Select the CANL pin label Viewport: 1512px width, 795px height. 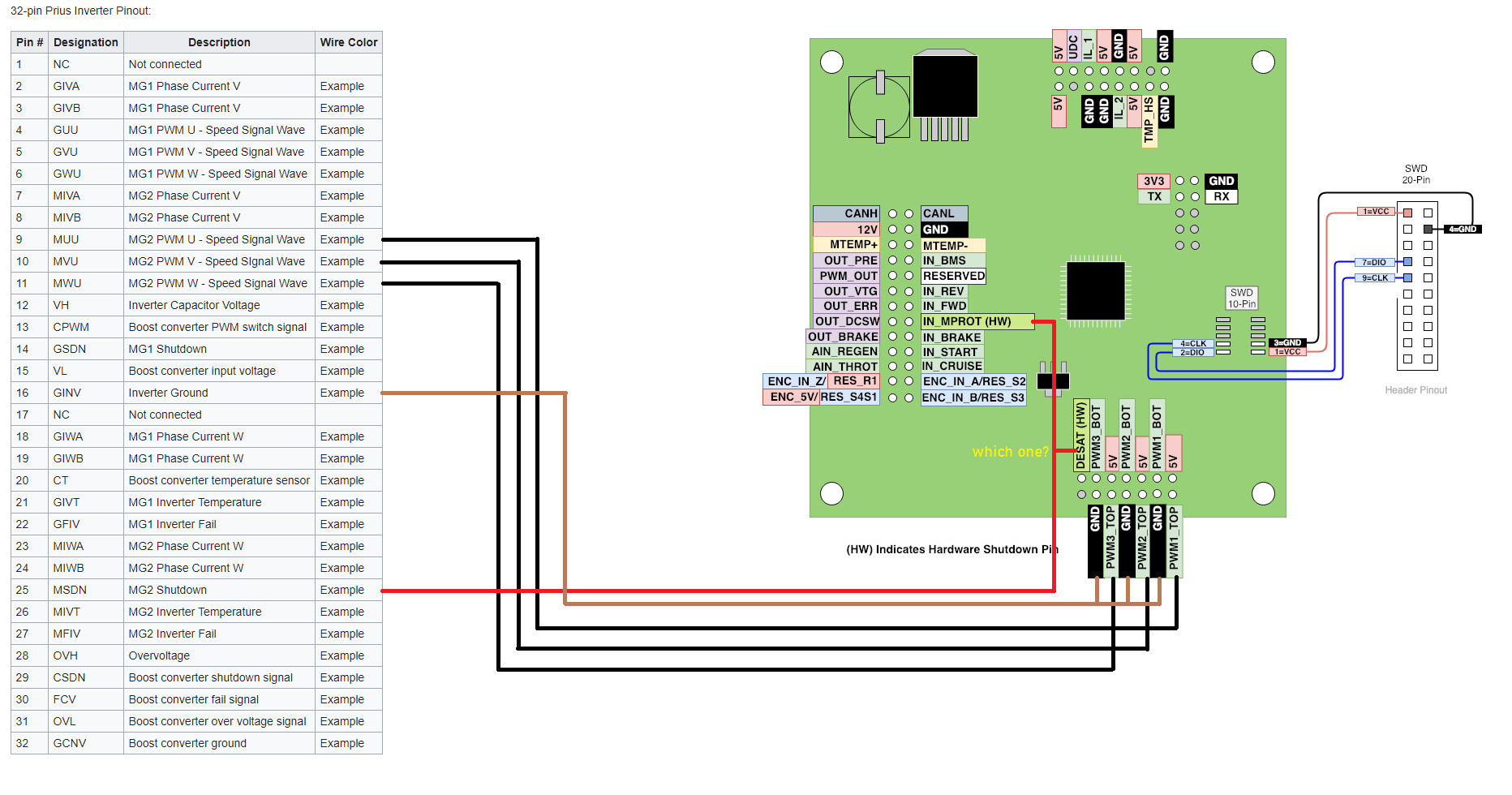(x=944, y=213)
